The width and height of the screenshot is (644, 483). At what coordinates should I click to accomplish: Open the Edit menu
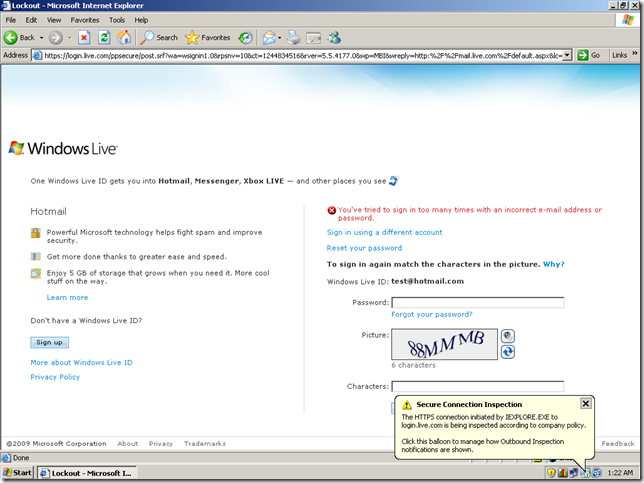tap(31, 20)
